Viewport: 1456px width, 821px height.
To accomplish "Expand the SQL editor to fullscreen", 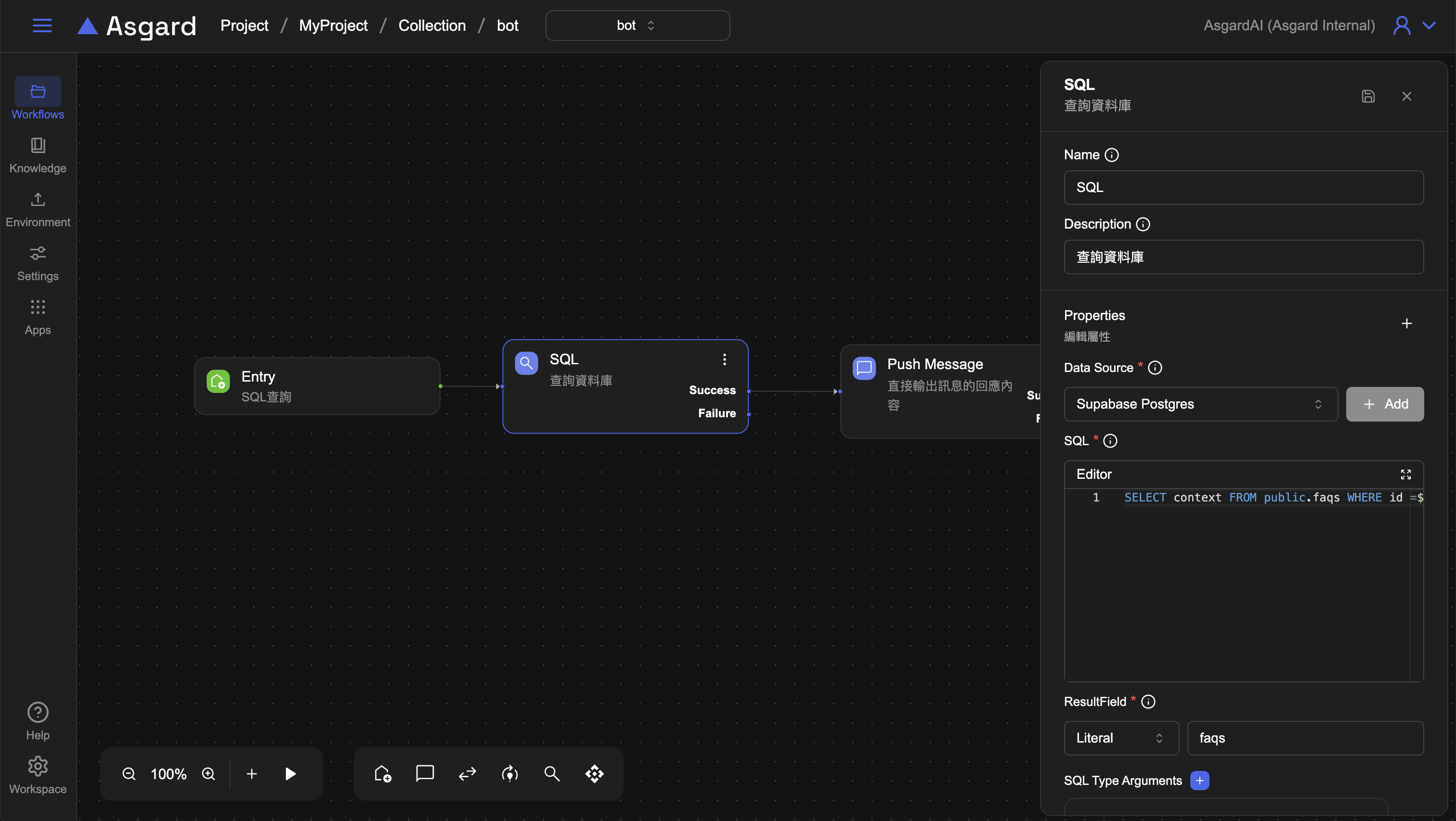I will [x=1406, y=474].
